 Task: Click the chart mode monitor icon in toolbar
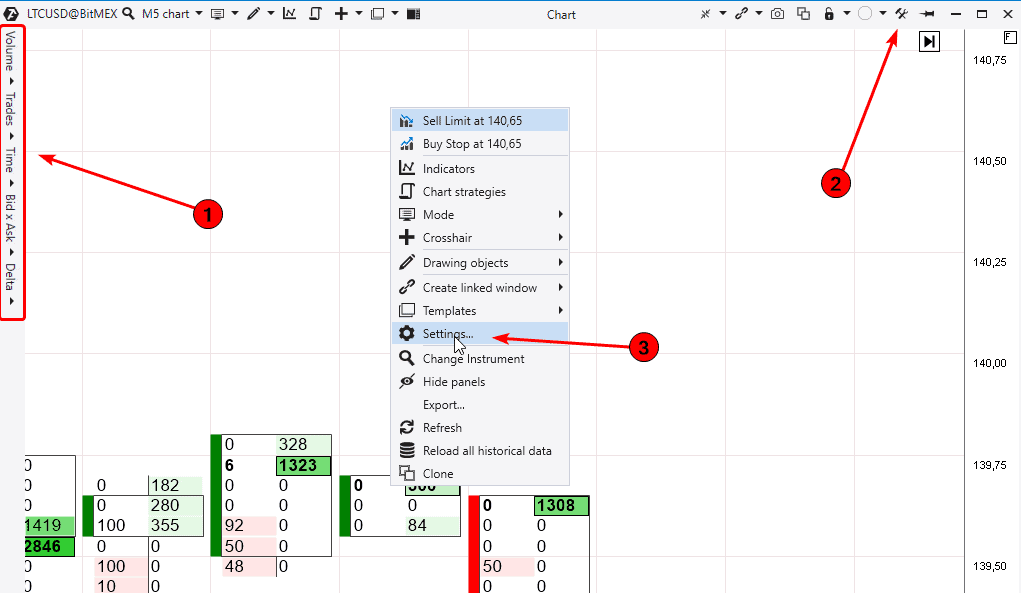pos(217,14)
